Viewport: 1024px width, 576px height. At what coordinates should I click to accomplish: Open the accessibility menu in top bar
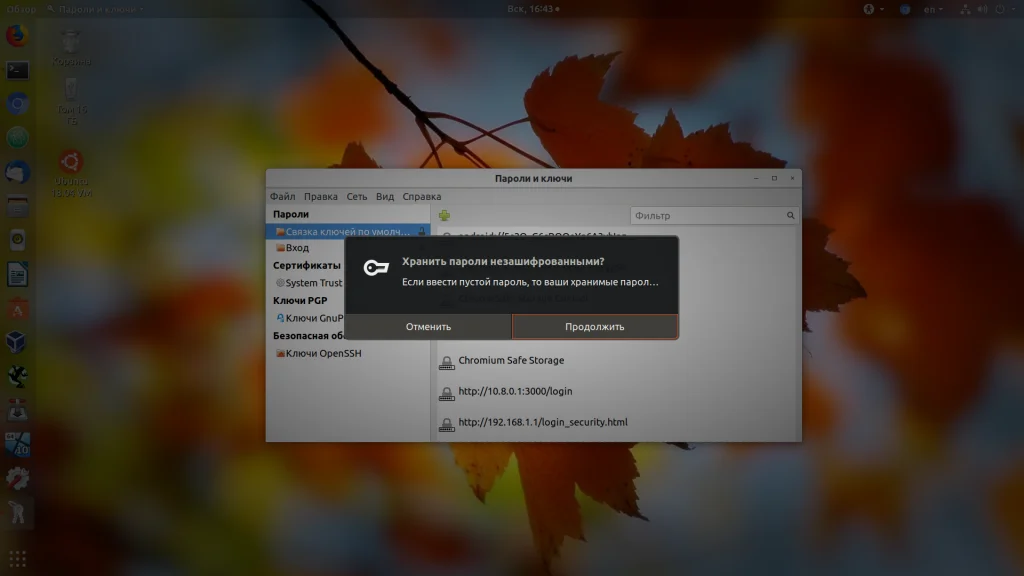[x=873, y=9]
